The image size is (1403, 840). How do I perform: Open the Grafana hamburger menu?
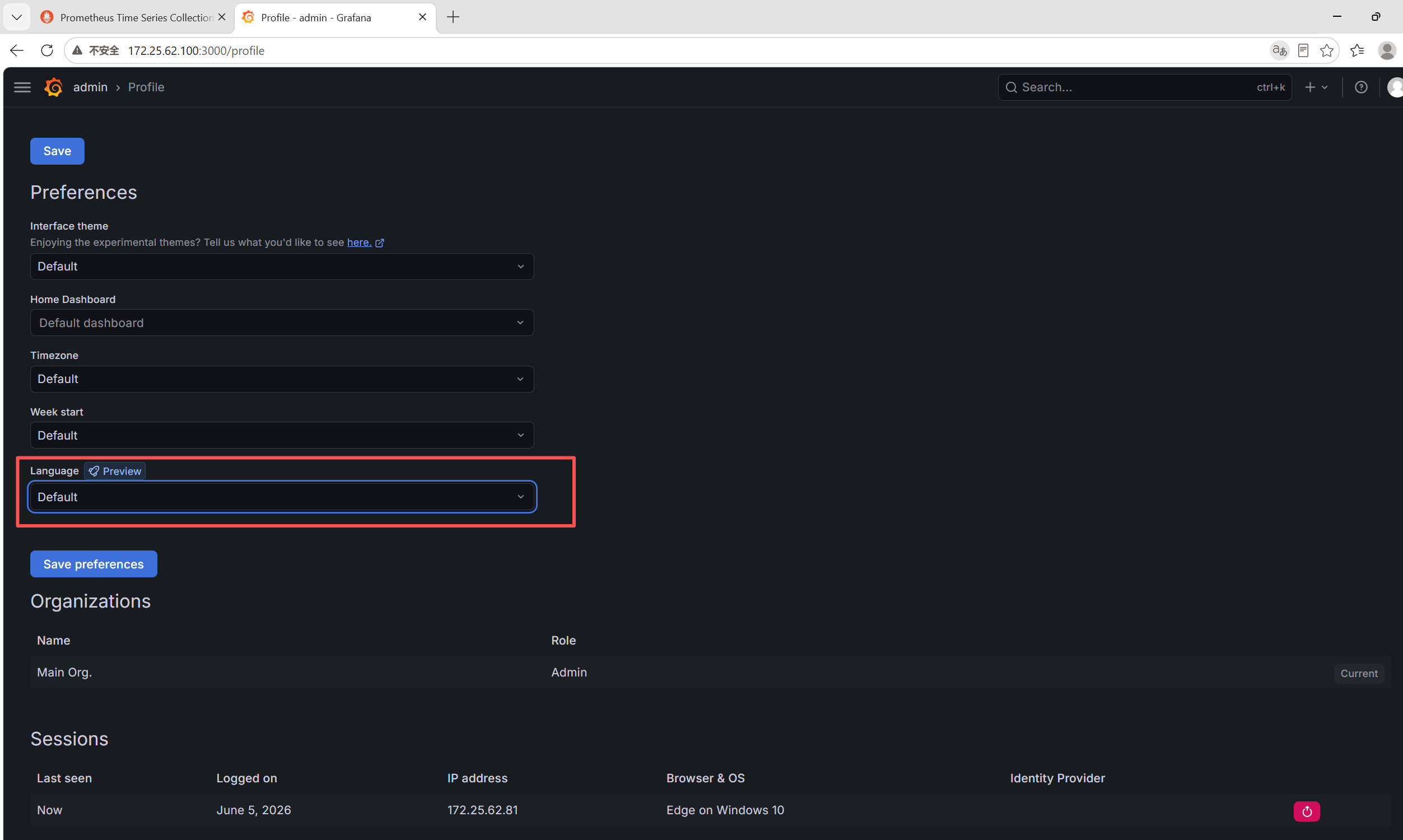point(22,87)
